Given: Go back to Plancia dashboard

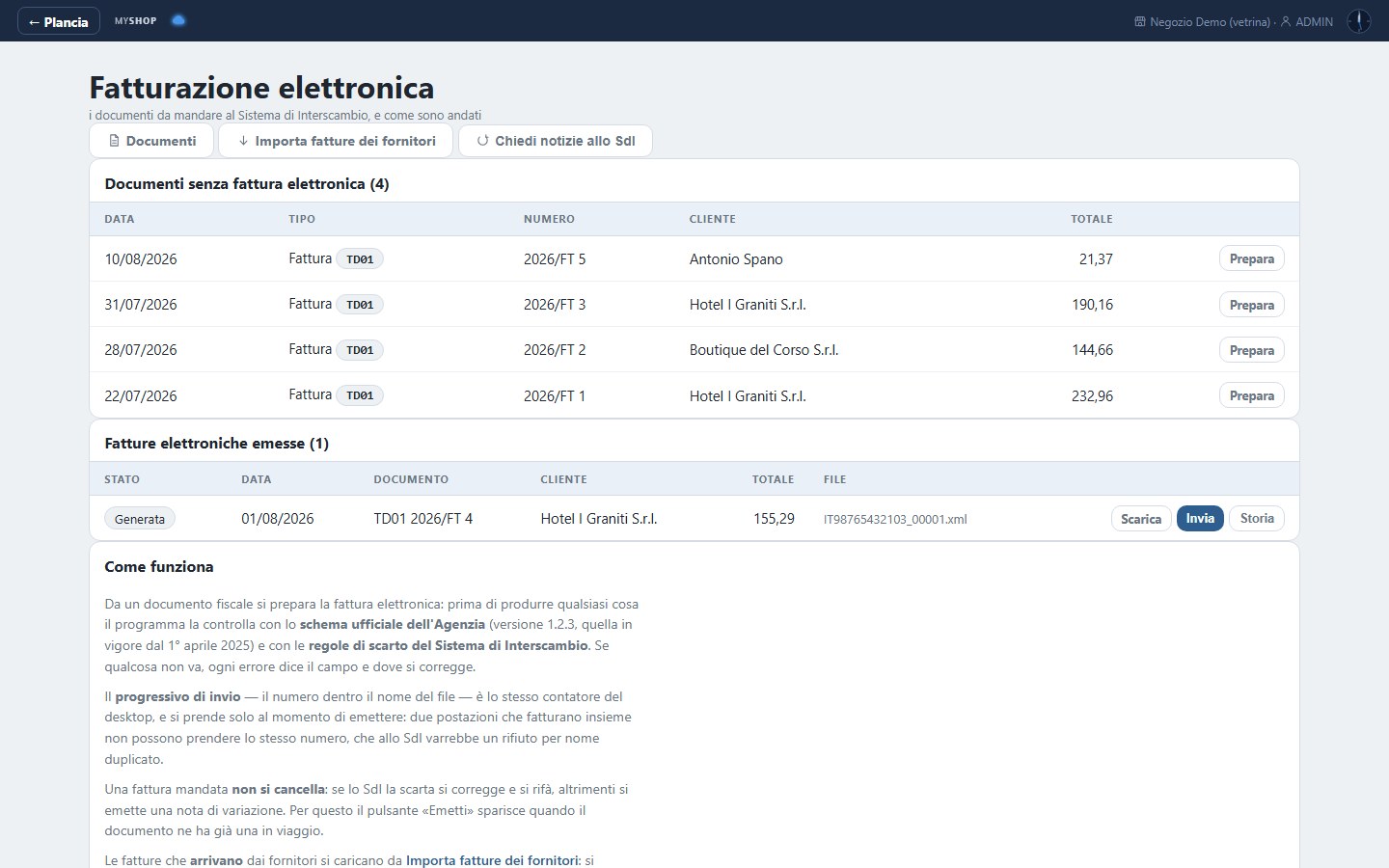Looking at the screenshot, I should pos(58,21).
